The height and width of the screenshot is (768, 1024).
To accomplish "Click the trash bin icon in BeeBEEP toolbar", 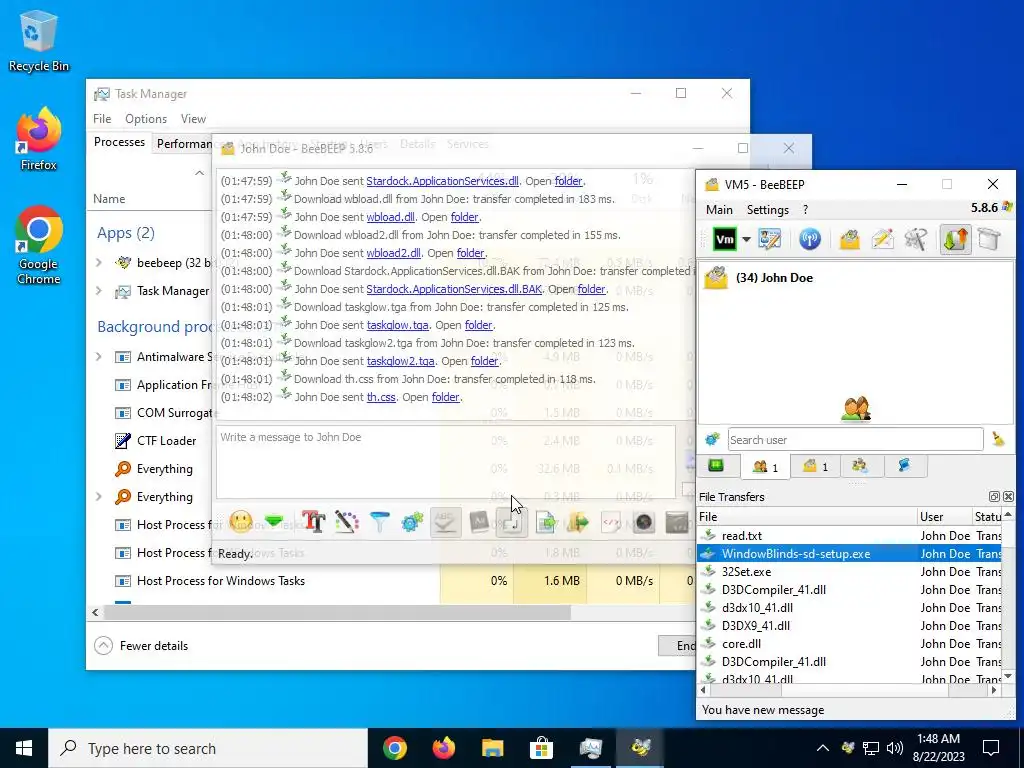I will point(989,239).
